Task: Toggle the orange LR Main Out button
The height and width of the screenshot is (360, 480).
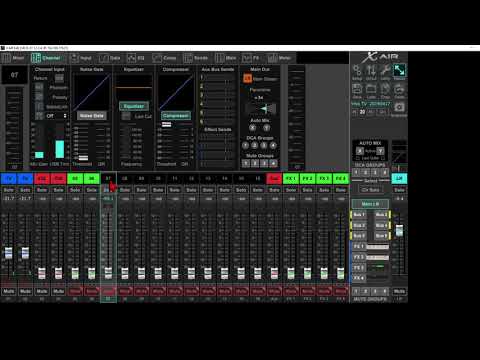Action: point(247,79)
